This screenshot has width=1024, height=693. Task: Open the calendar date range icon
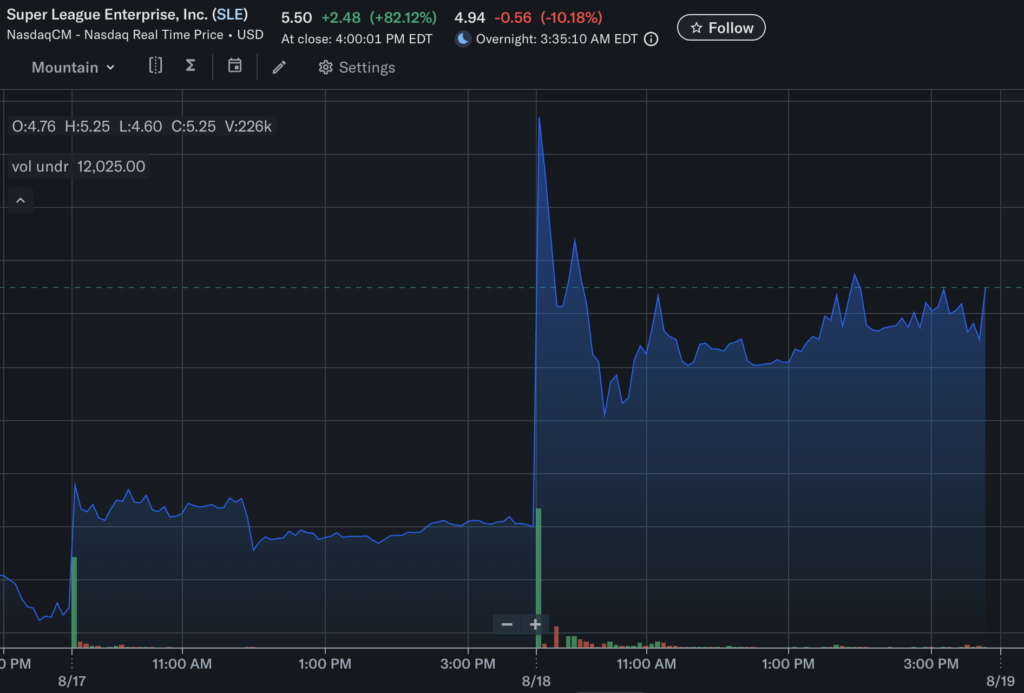point(234,65)
